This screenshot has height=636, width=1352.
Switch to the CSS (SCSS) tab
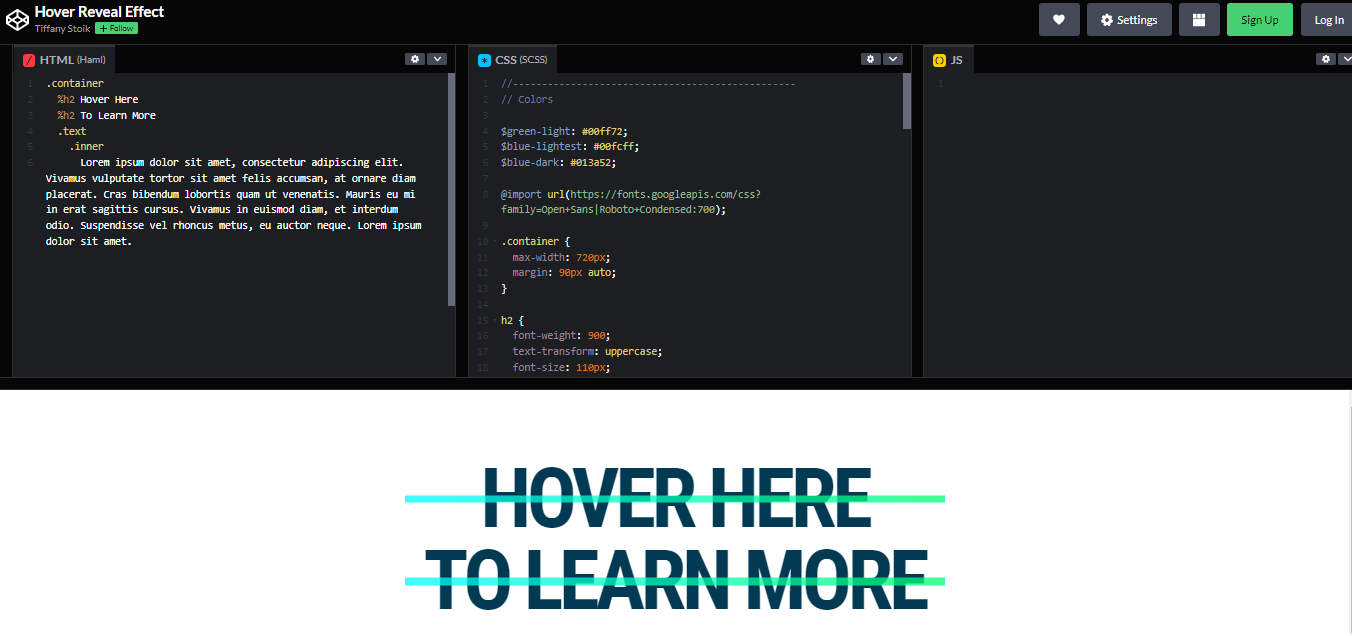point(520,59)
